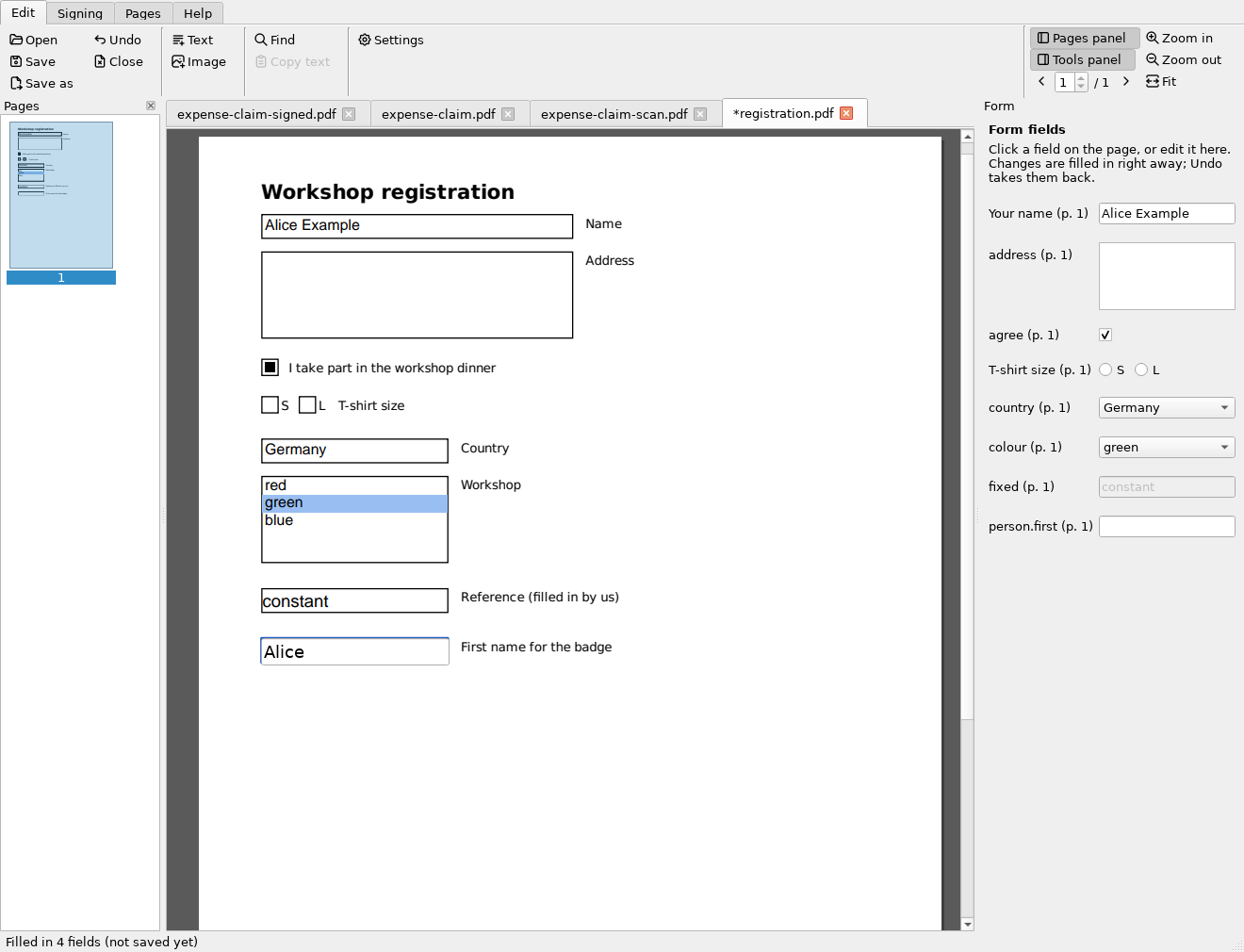Open the Help menu tab
Image resolution: width=1244 pixels, height=952 pixels.
point(198,13)
